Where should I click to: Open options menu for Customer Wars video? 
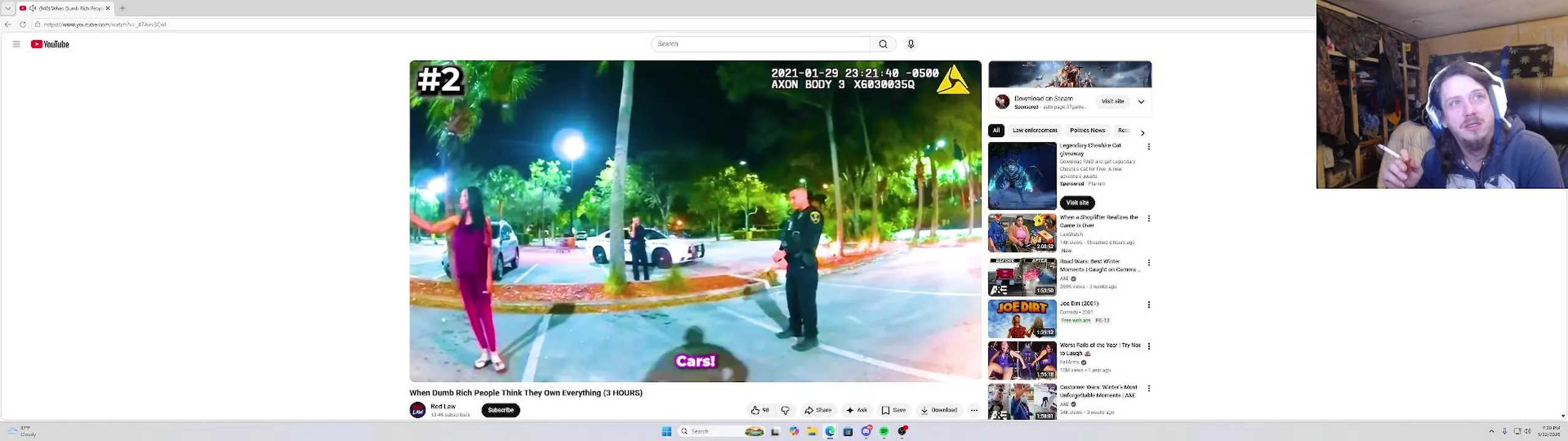tap(1149, 389)
